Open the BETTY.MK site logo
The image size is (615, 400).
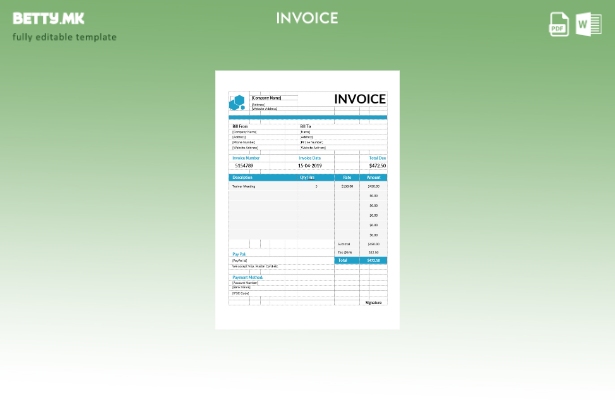tap(48, 18)
